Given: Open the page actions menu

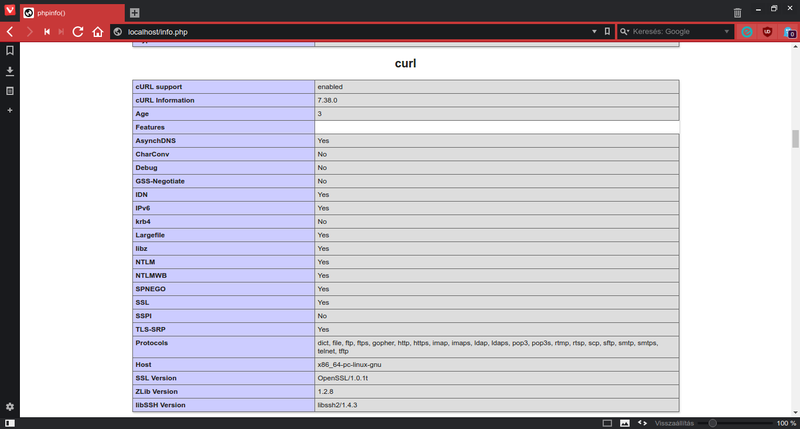Looking at the screenshot, I should tap(642, 423).
